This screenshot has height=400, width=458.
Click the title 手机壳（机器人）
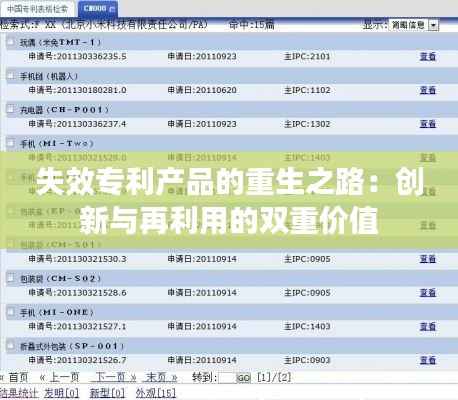[x=49, y=76]
